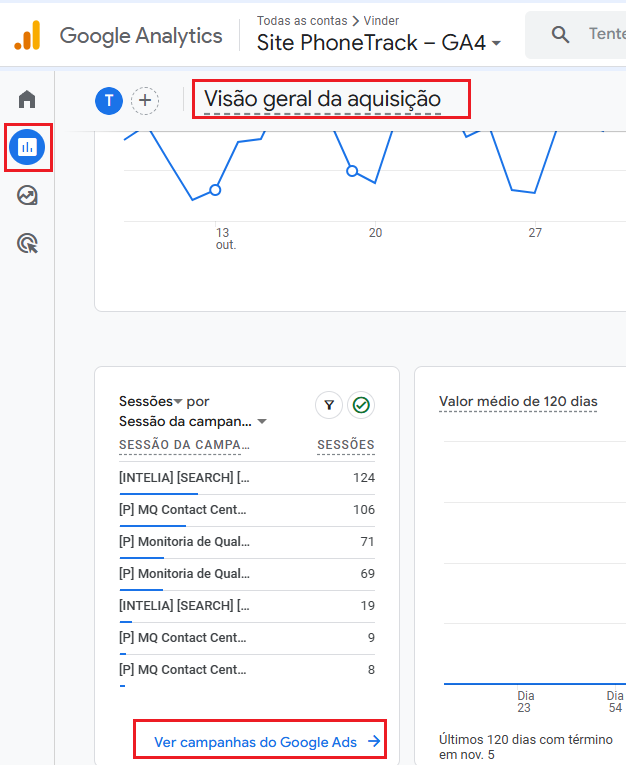626x765 pixels.
Task: Open Ver campanhas do Google Ads link
Action: tap(267, 742)
